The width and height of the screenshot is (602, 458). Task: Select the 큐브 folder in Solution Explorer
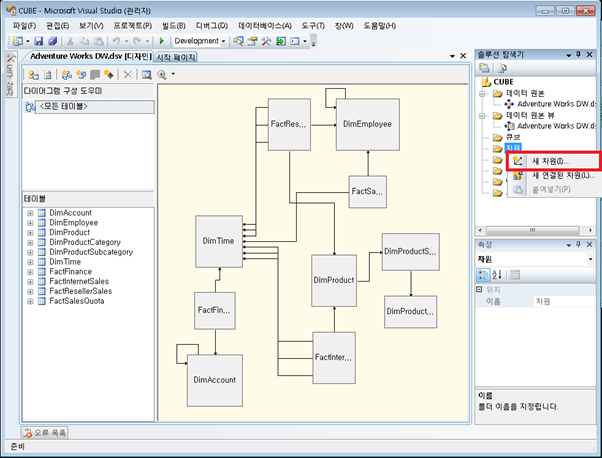click(512, 137)
